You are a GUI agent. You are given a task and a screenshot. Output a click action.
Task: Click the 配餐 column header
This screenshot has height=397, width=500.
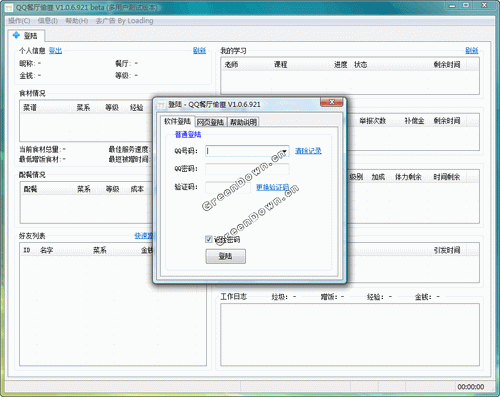30,189
